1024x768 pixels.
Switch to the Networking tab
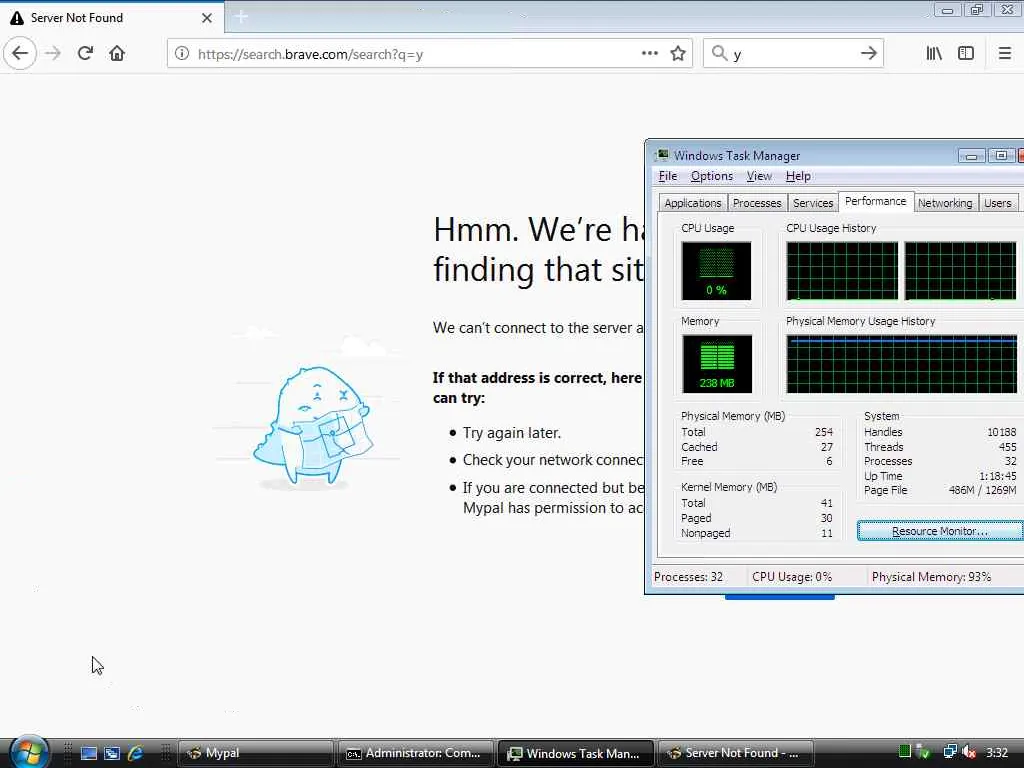pyautogui.click(x=945, y=203)
